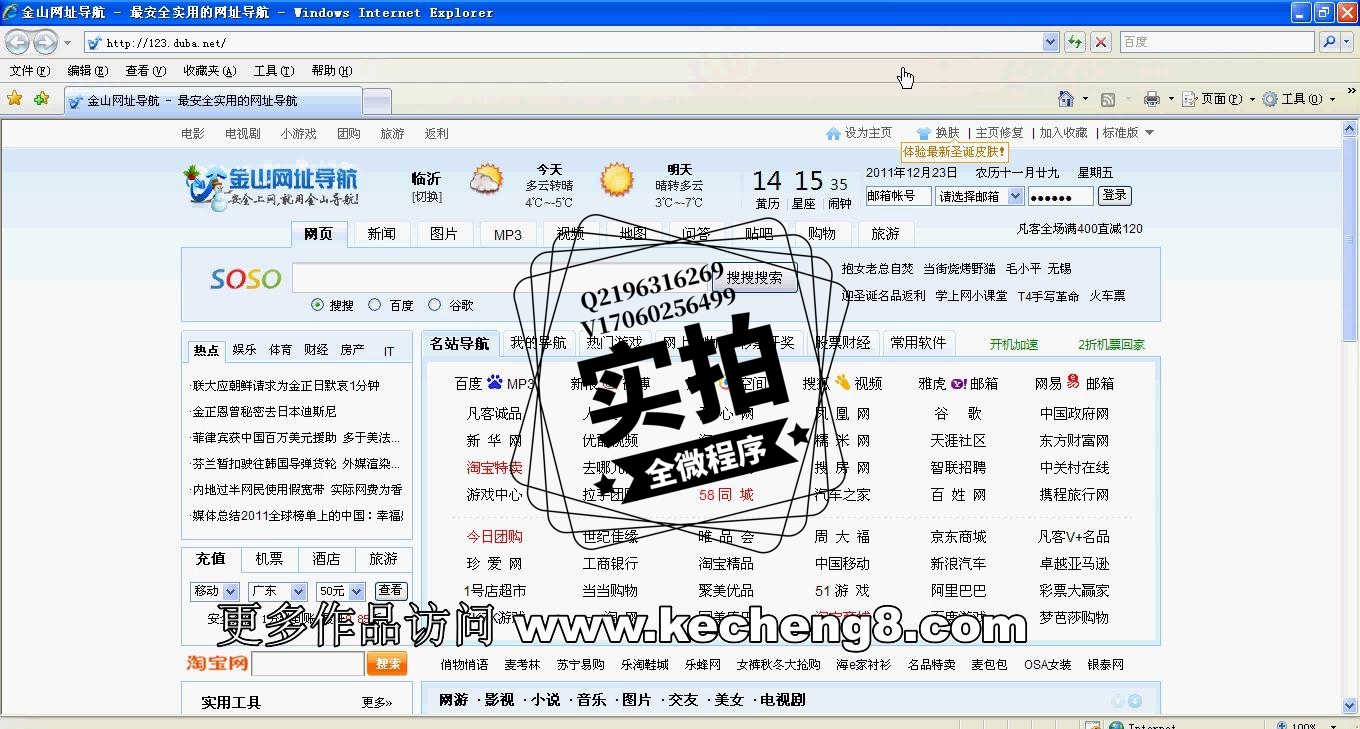The width and height of the screenshot is (1360, 729).
Task: Open the address bar history dropdown
Action: pos(1050,42)
